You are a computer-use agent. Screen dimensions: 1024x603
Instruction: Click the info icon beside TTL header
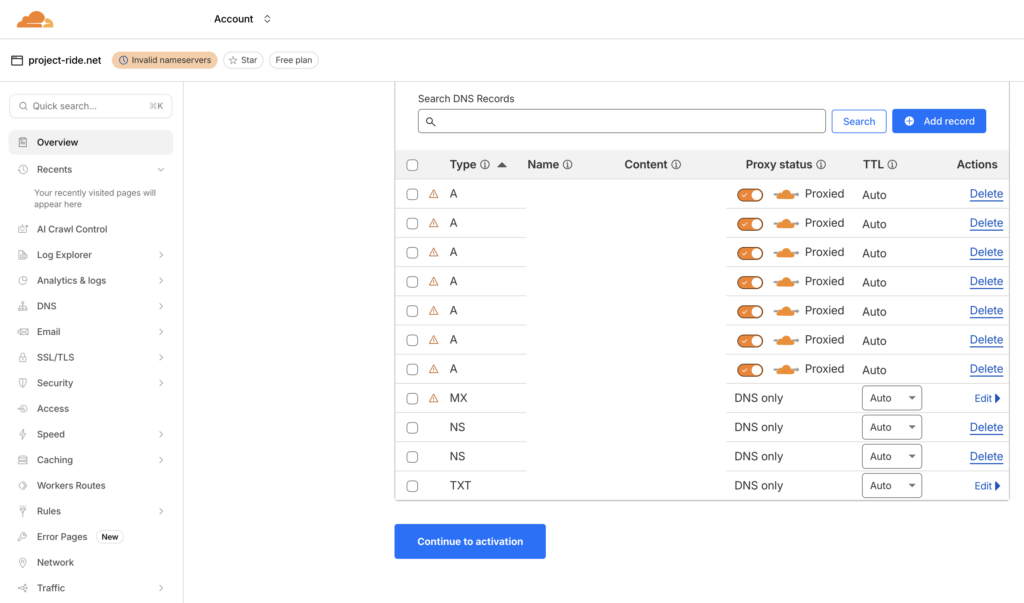click(x=892, y=165)
